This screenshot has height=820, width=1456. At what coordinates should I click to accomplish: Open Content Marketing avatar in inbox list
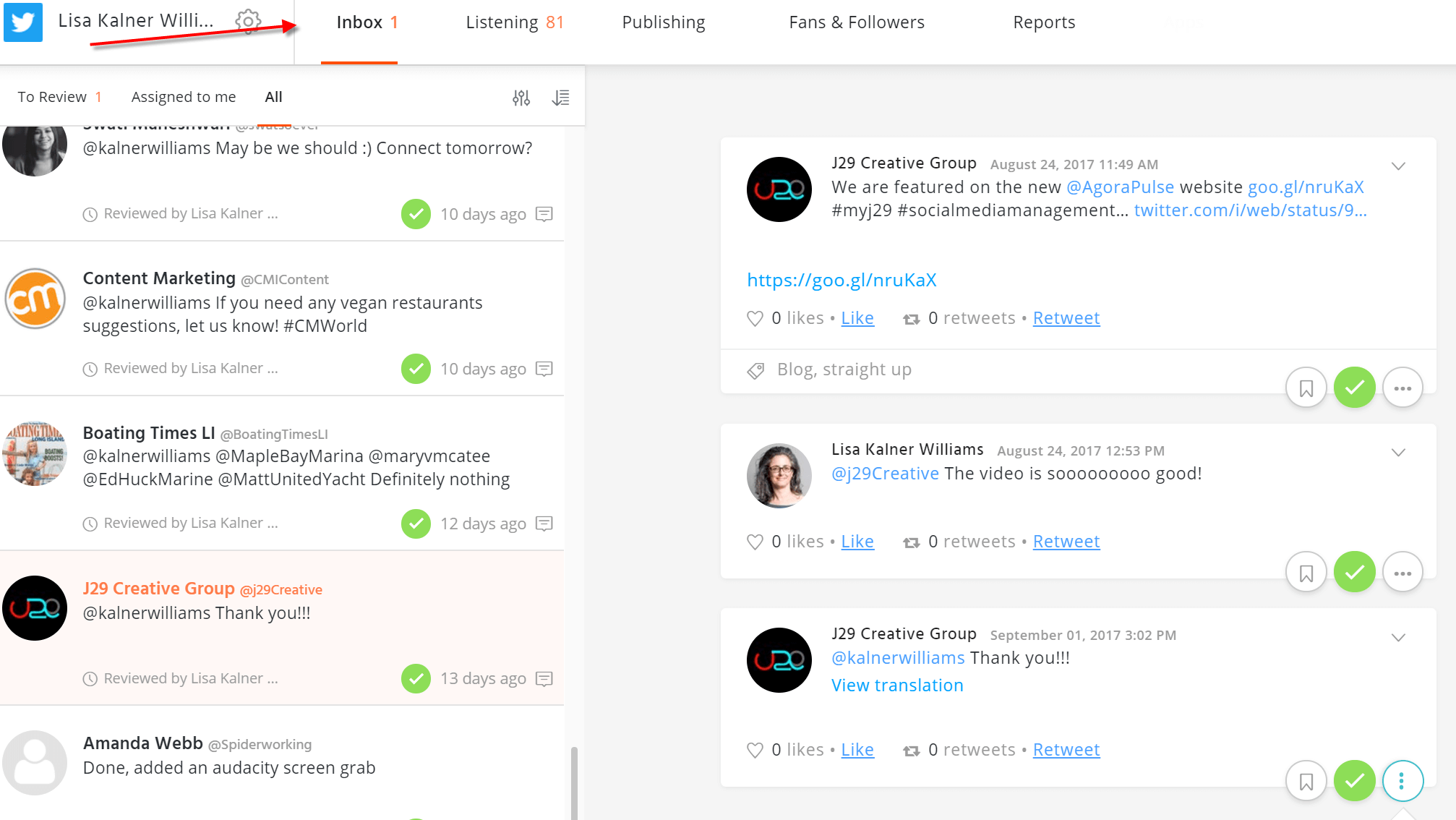(35, 299)
